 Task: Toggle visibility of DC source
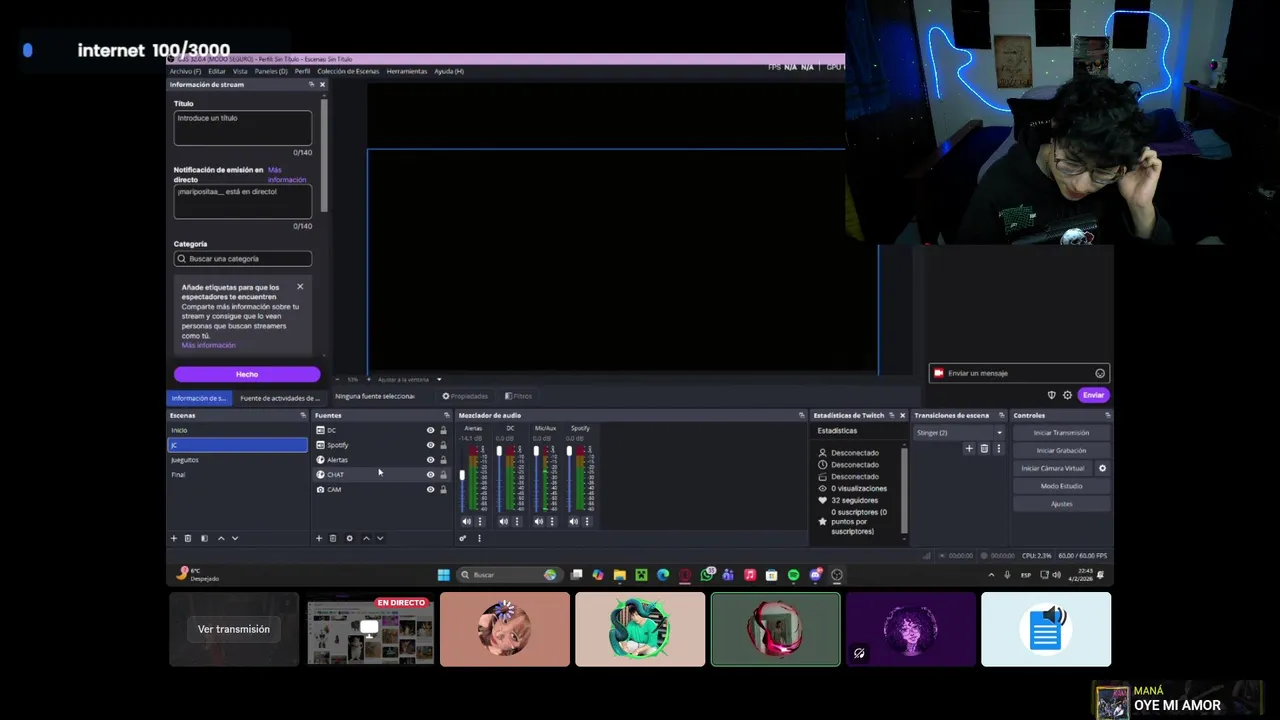[431, 430]
